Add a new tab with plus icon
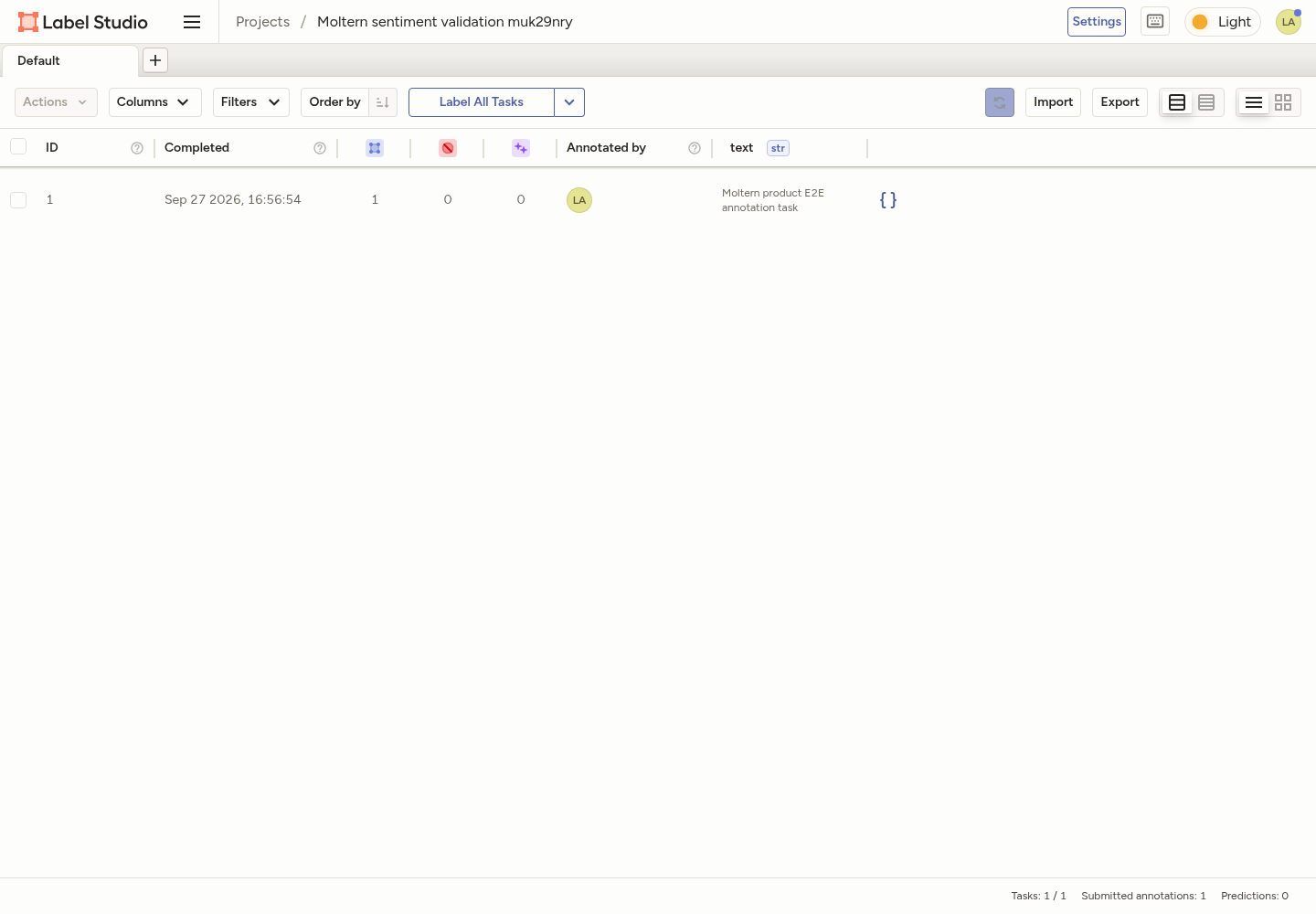 pos(155,60)
